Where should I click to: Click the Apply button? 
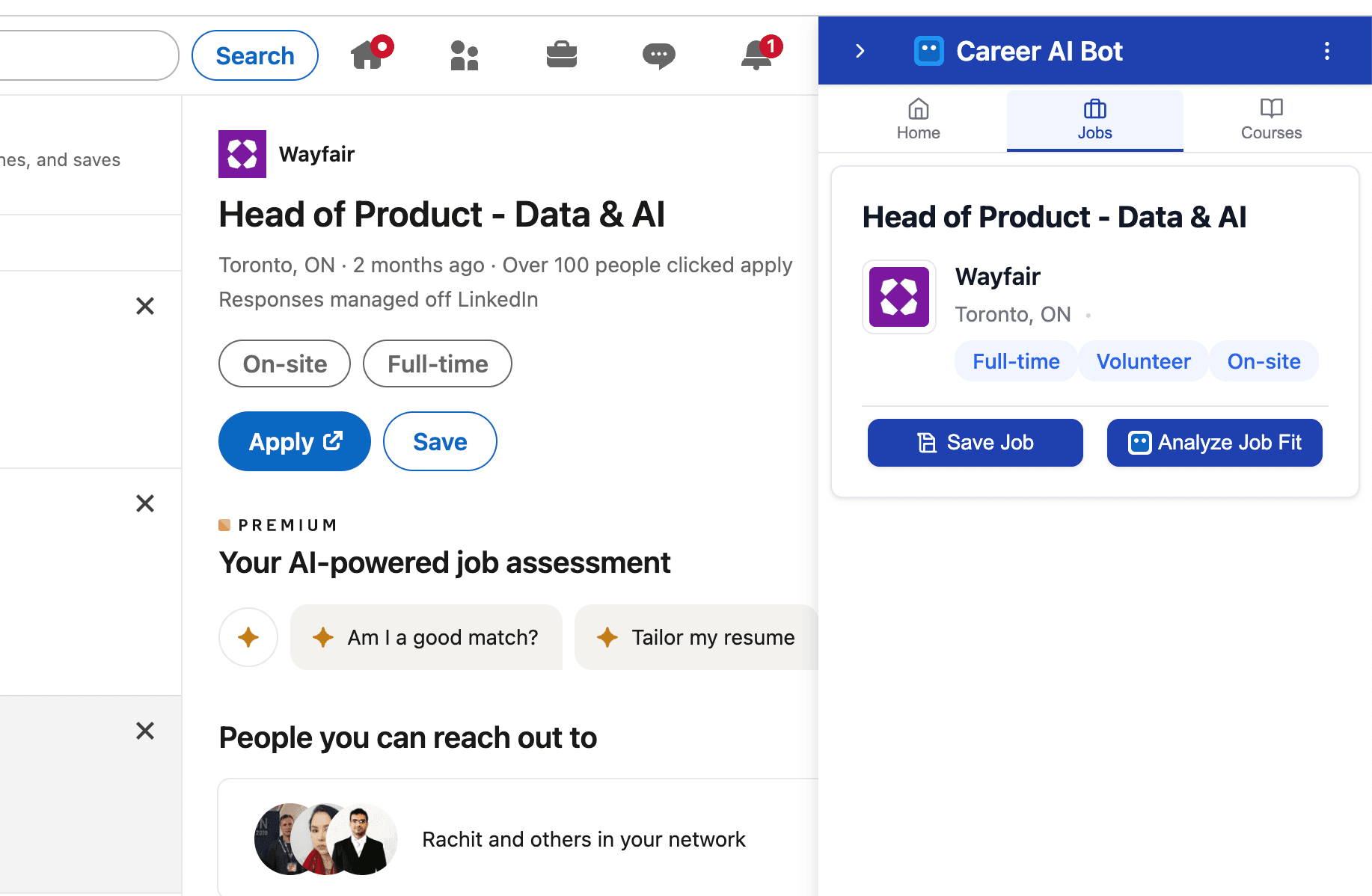(294, 441)
